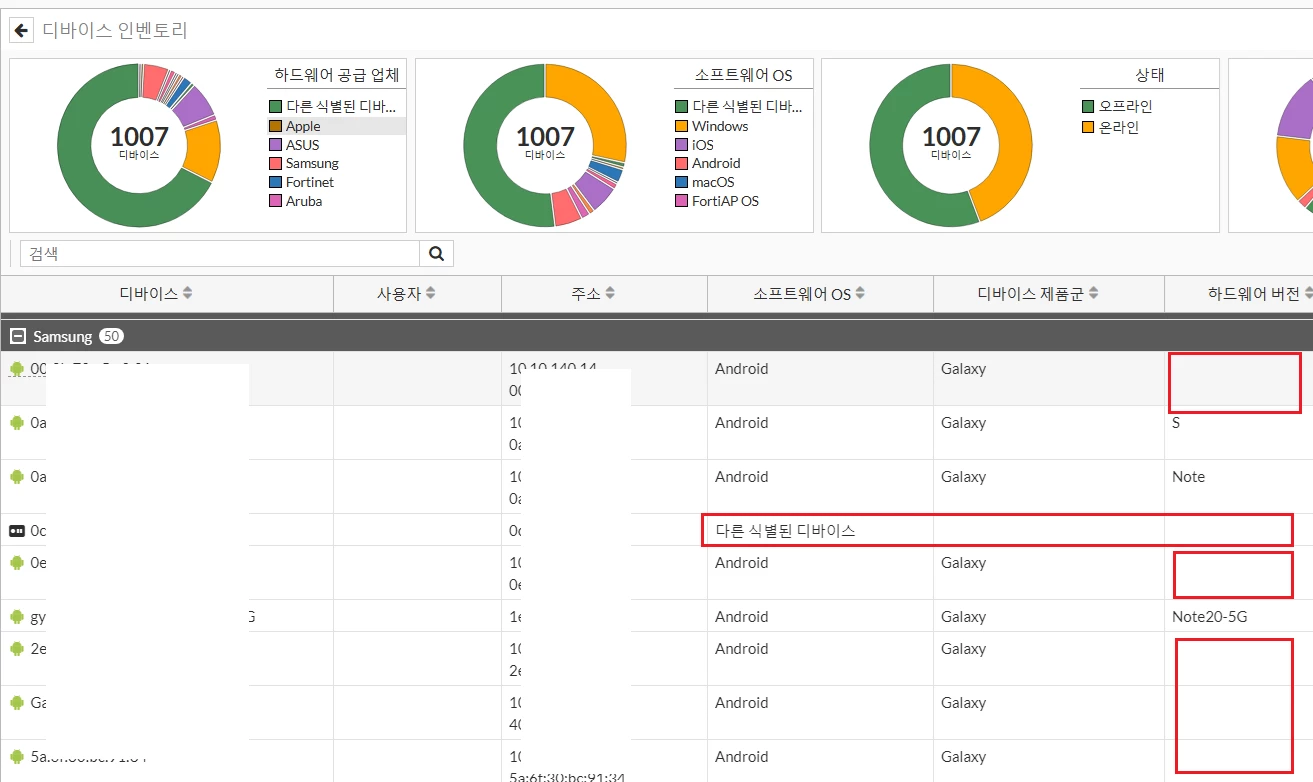The width and height of the screenshot is (1313, 782).
Task: Click the orange segment of vendor donut chart
Action: point(205,149)
